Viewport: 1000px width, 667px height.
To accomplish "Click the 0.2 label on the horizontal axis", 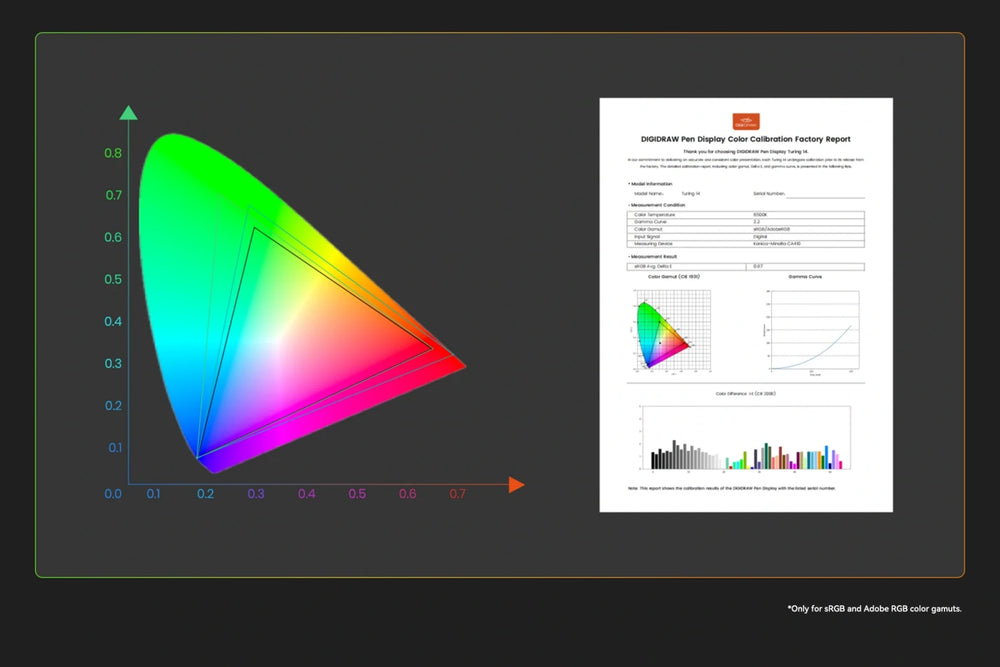I will [205, 494].
